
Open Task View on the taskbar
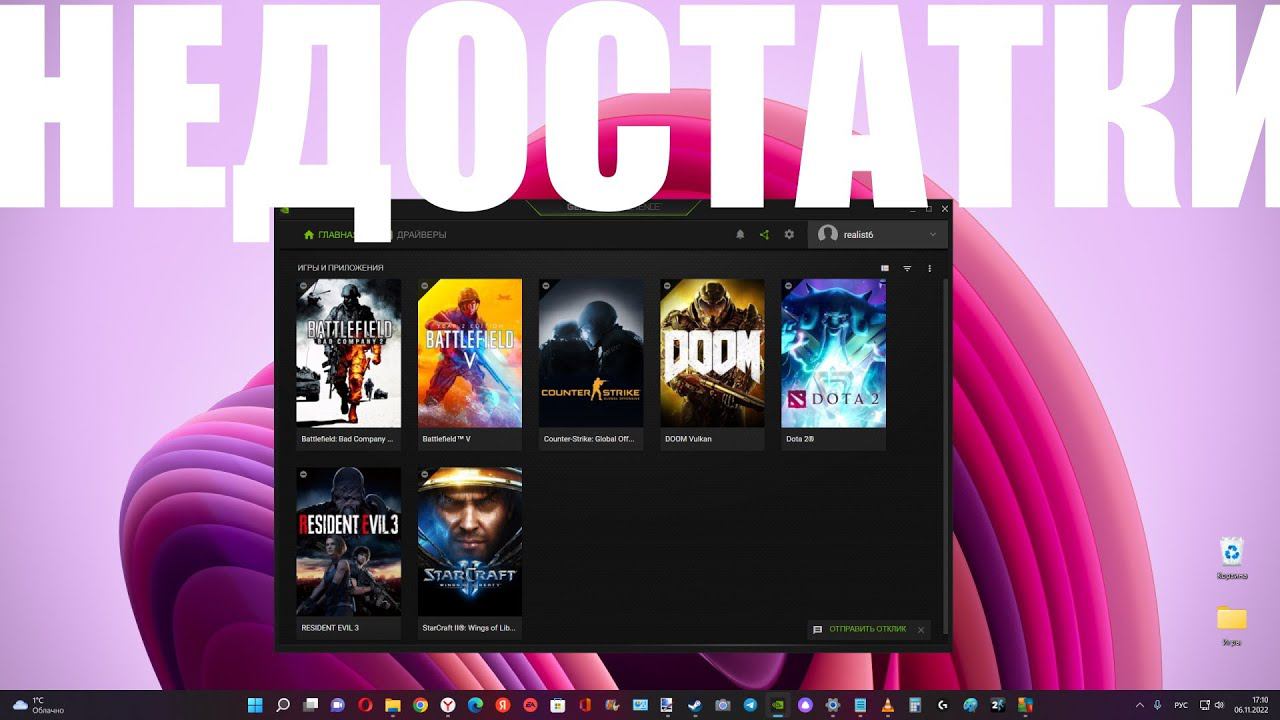[x=311, y=705]
